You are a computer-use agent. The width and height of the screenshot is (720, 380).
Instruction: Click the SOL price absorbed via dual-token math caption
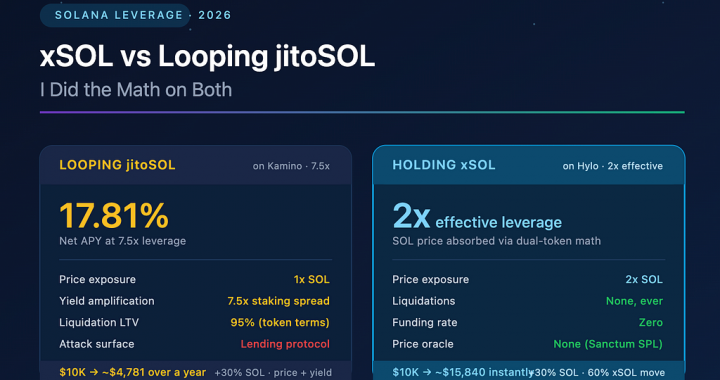click(496, 241)
